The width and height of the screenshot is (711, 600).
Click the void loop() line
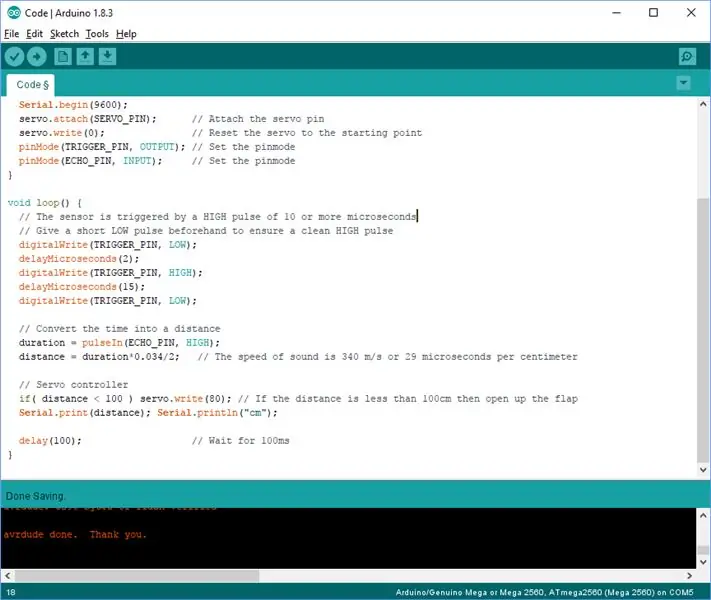point(44,203)
